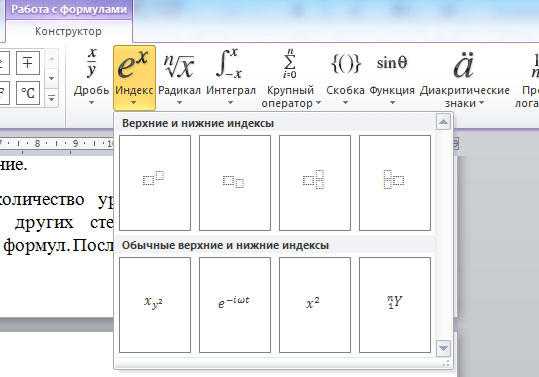Open the Интеграл integral gallery
Viewport: 539px width, 377px height.
click(231, 77)
